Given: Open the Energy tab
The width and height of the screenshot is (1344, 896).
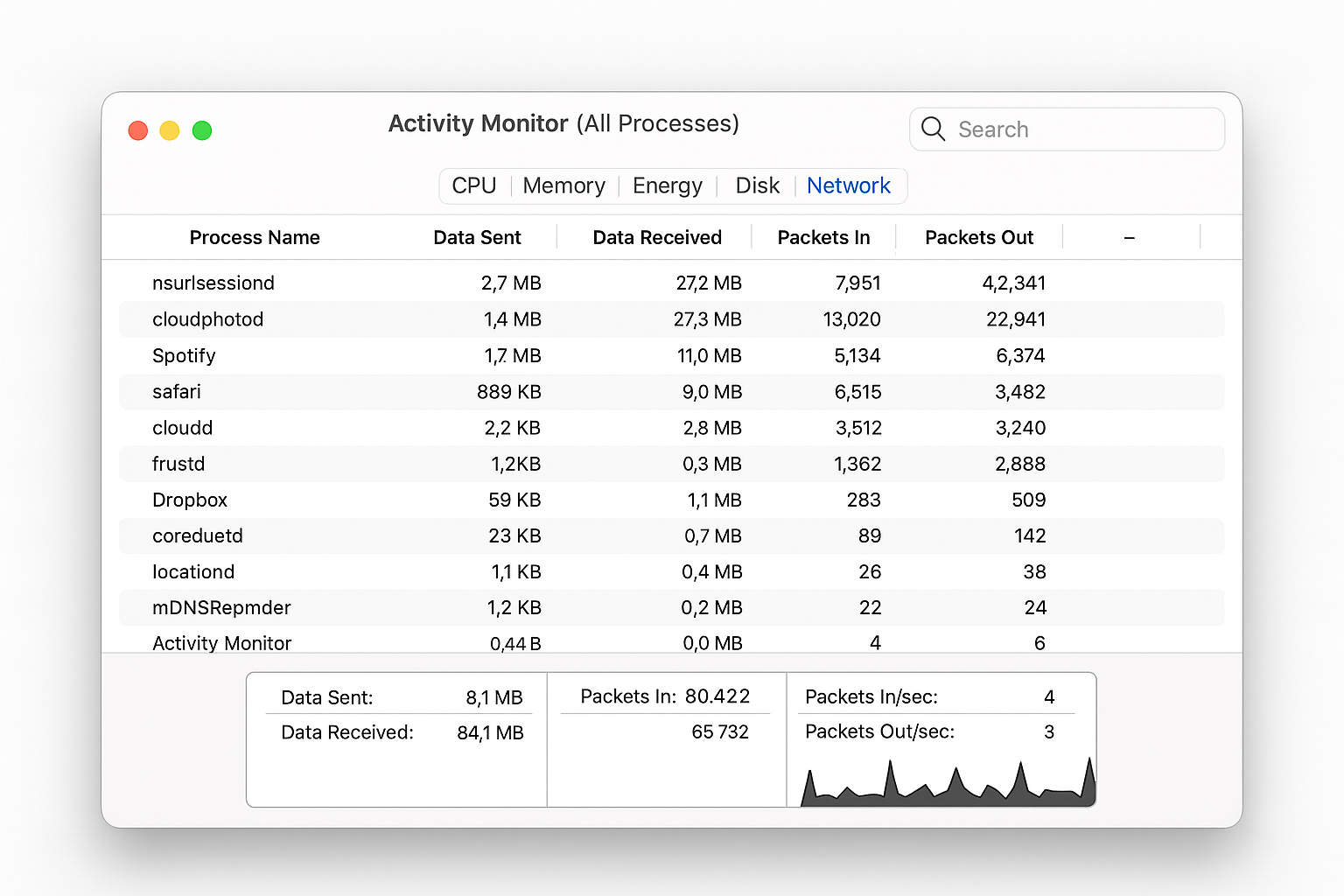Looking at the screenshot, I should [667, 185].
